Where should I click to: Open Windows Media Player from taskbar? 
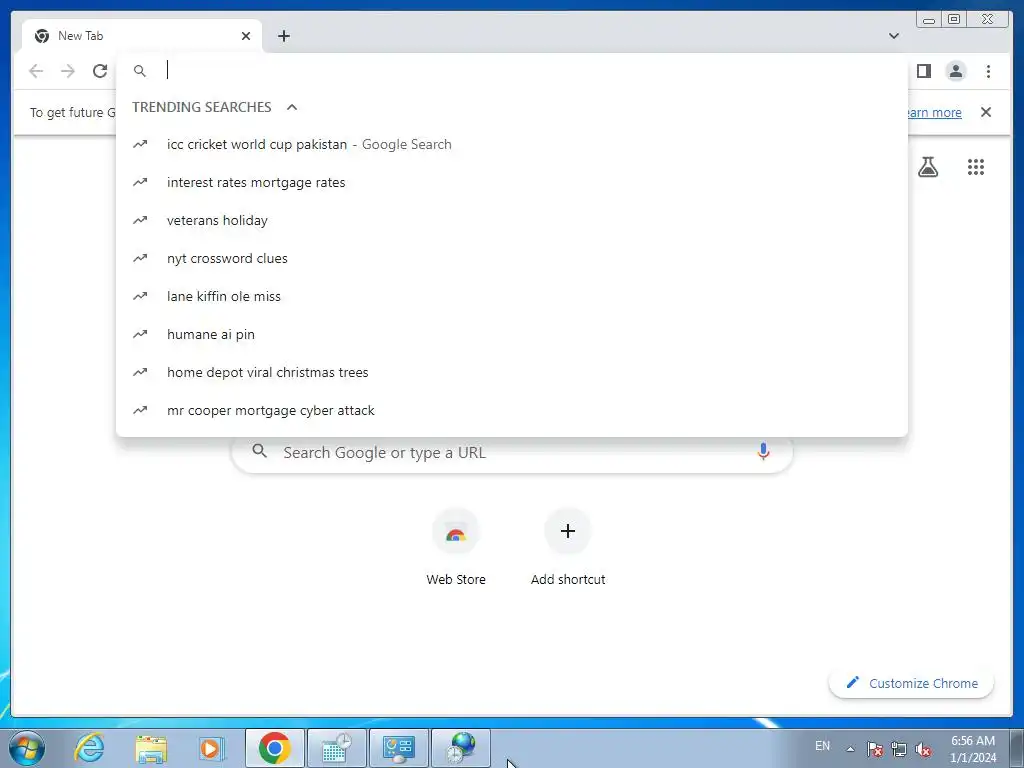click(x=211, y=748)
